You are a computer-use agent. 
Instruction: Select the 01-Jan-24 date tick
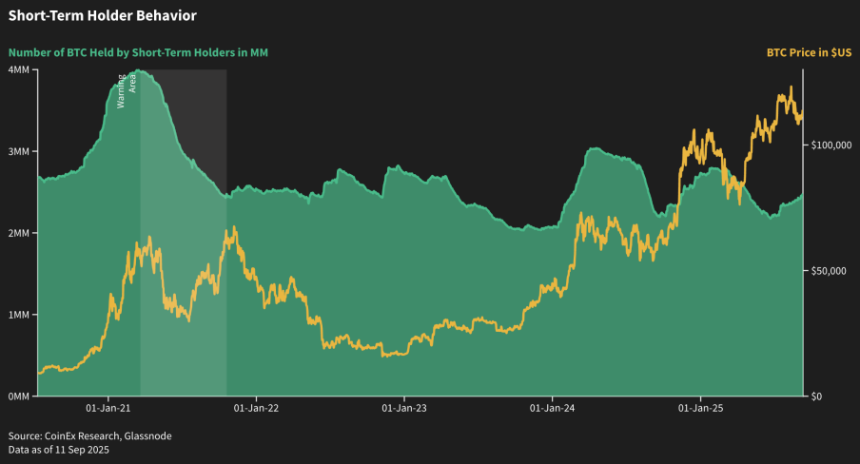pyautogui.click(x=551, y=408)
